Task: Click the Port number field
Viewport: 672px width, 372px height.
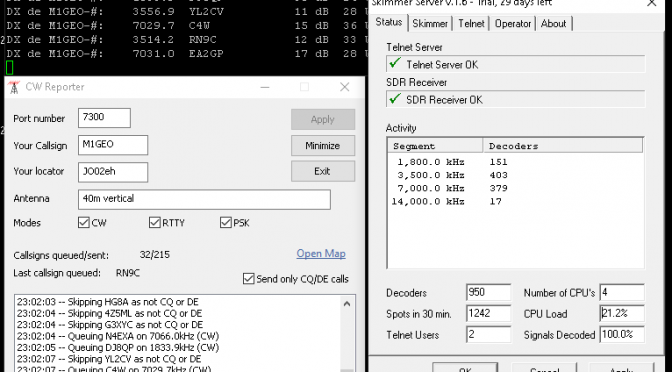Action: pyautogui.click(x=104, y=117)
